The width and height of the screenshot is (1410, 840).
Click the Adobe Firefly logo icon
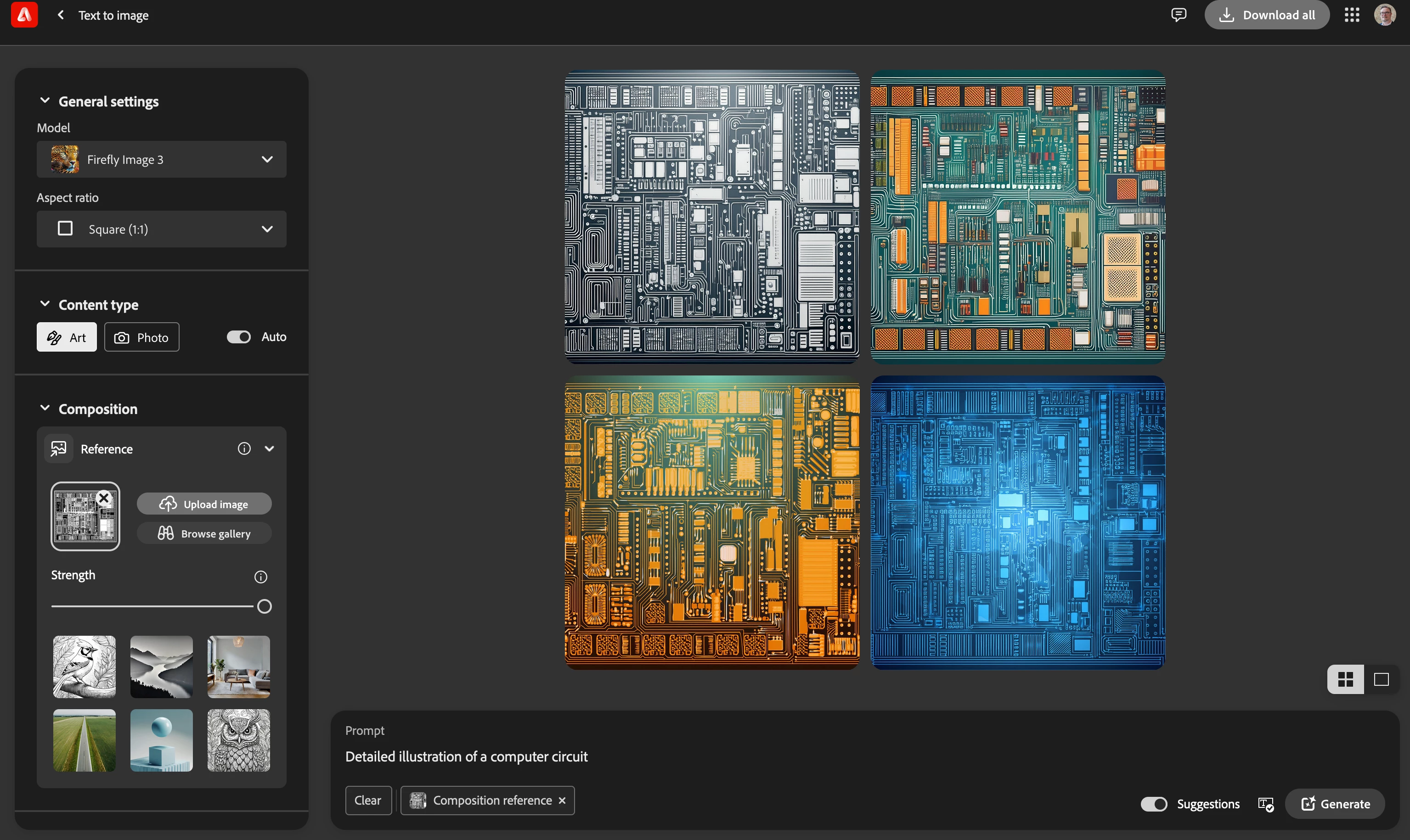point(24,15)
